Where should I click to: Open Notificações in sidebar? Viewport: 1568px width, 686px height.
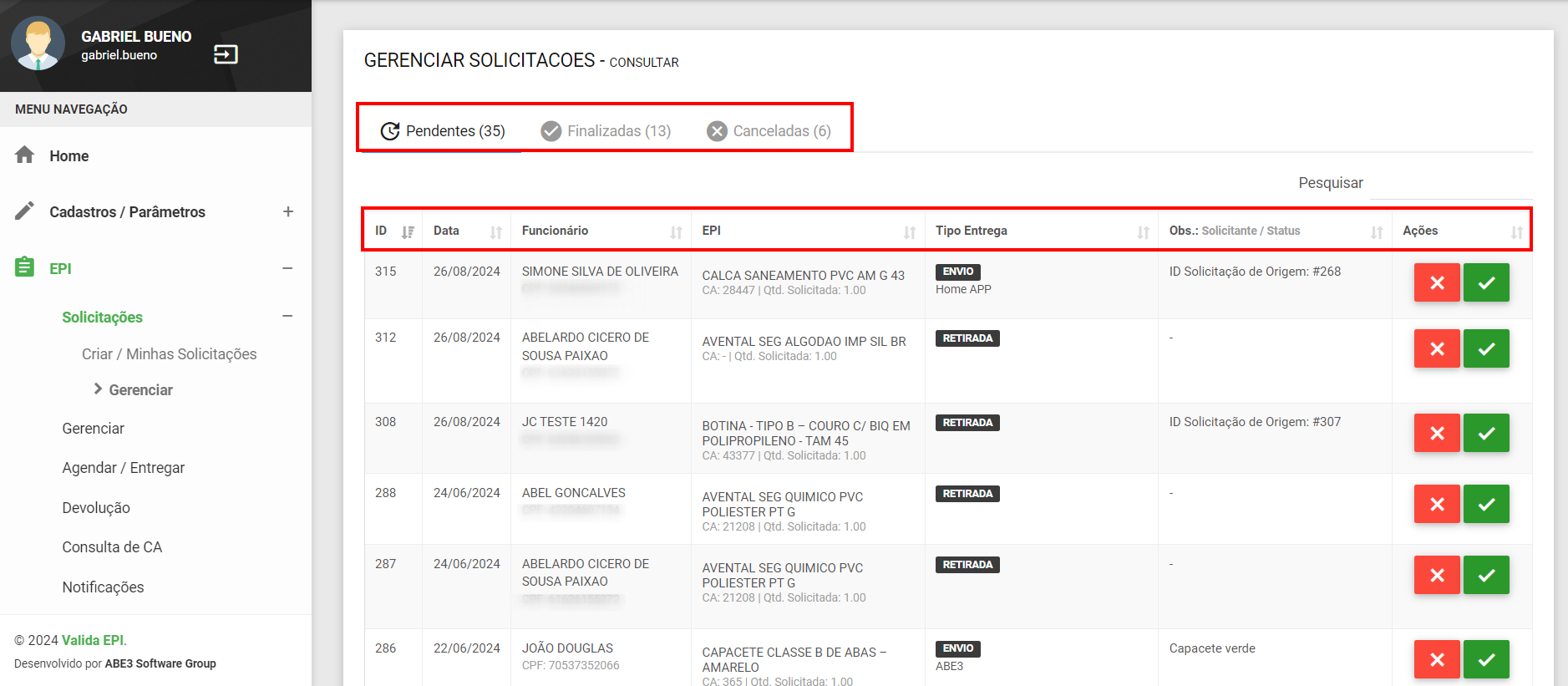[x=103, y=587]
